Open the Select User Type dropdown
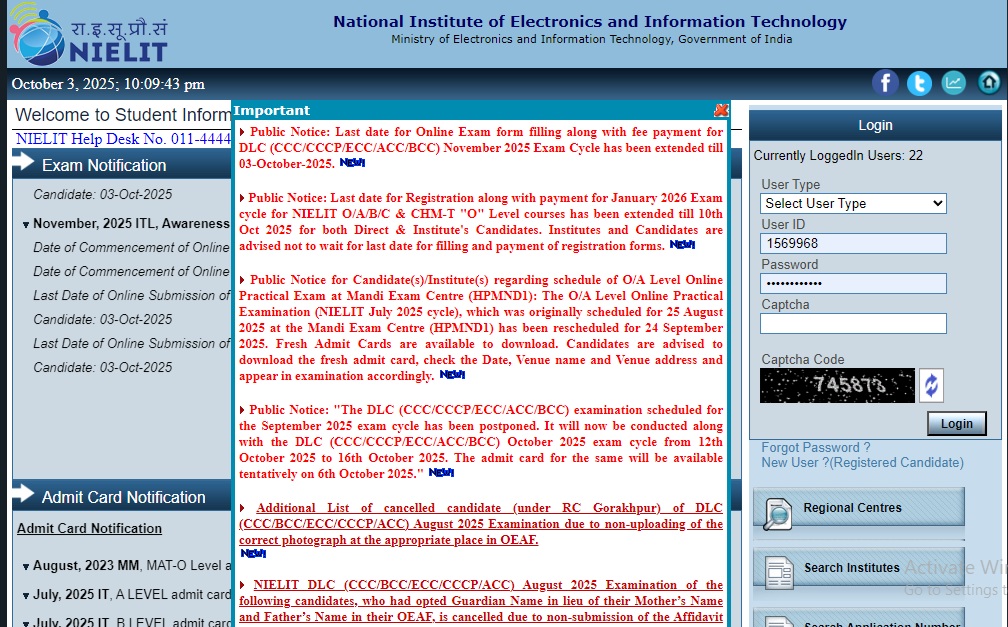Viewport: 1008px width, 627px height. click(853, 203)
